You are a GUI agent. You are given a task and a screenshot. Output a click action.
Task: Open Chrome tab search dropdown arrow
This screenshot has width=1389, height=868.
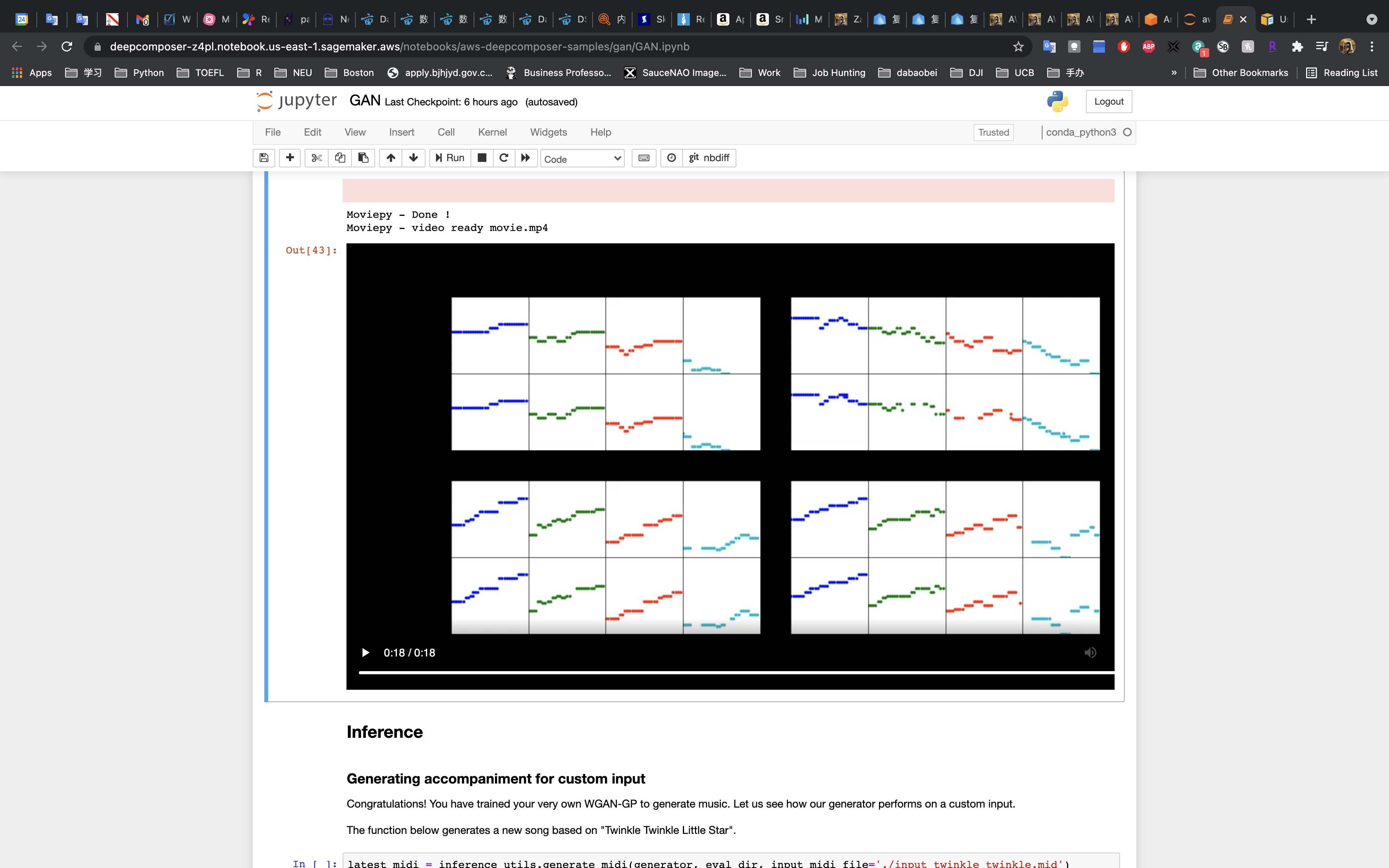(x=1371, y=19)
